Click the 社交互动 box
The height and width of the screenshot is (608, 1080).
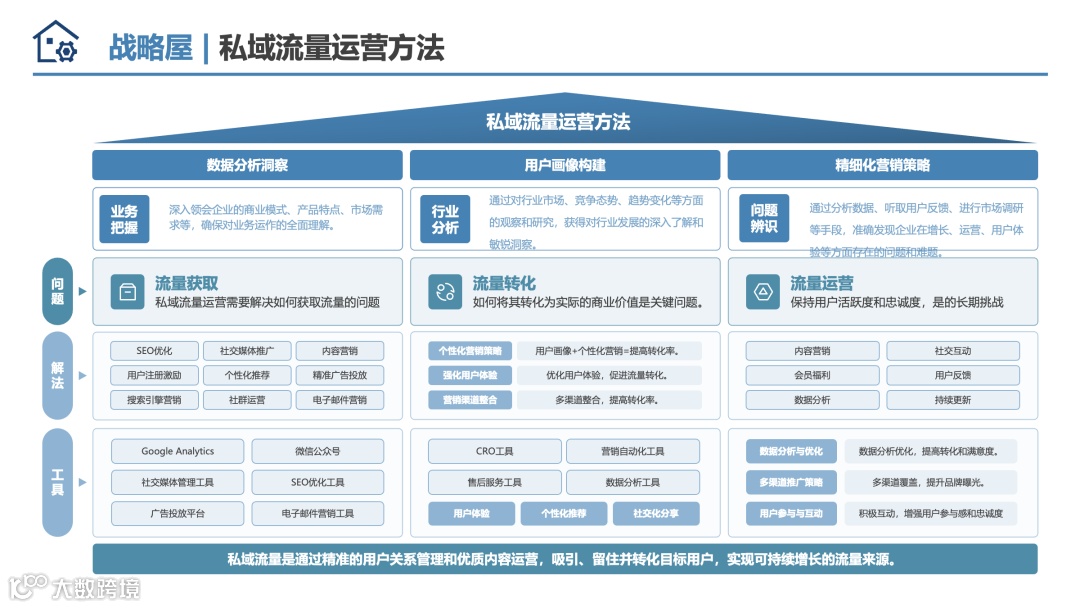pyautogui.click(x=953, y=351)
